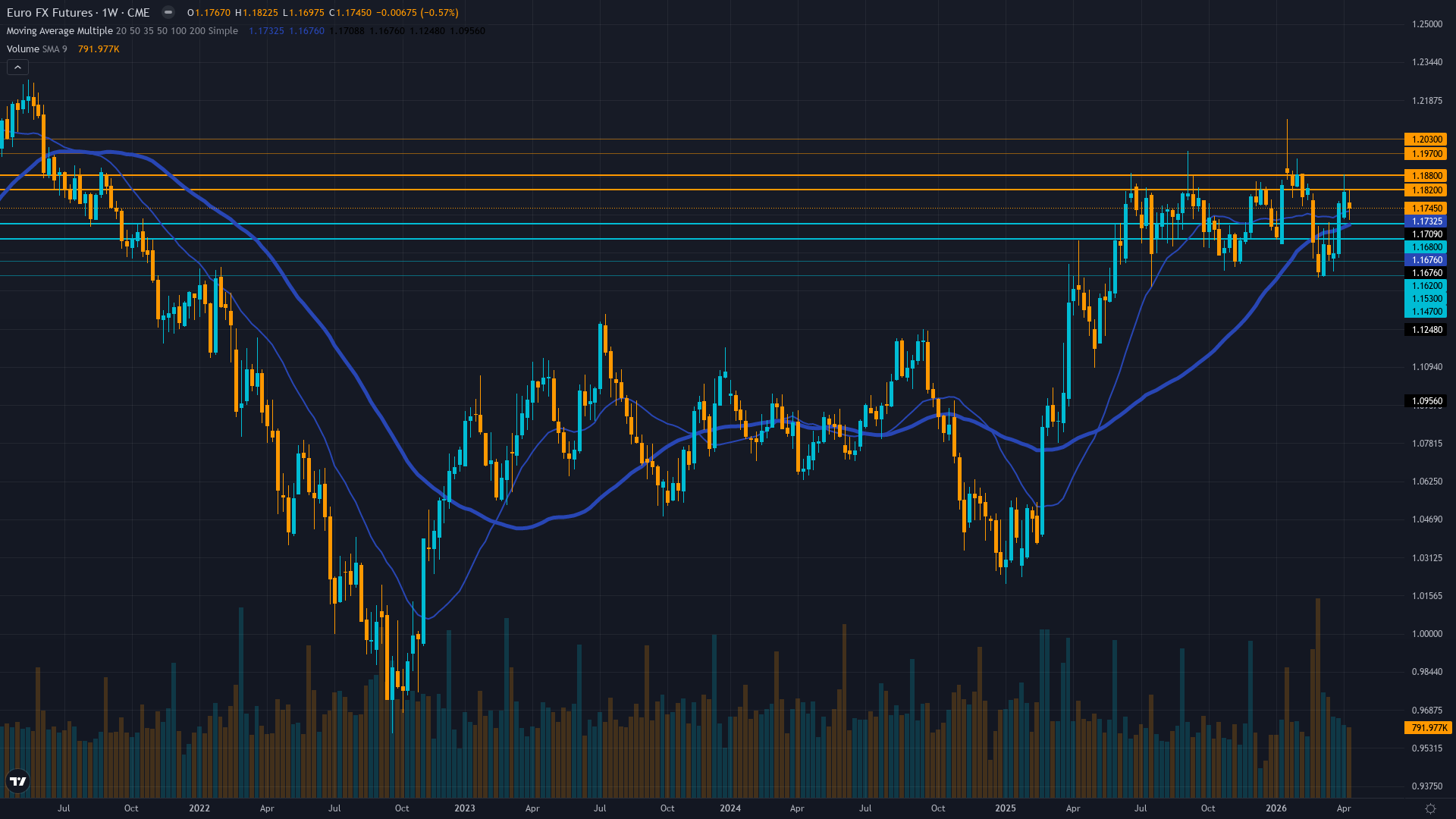Open the TradingView logo badge
Viewport: 1456px width, 819px height.
point(17,781)
